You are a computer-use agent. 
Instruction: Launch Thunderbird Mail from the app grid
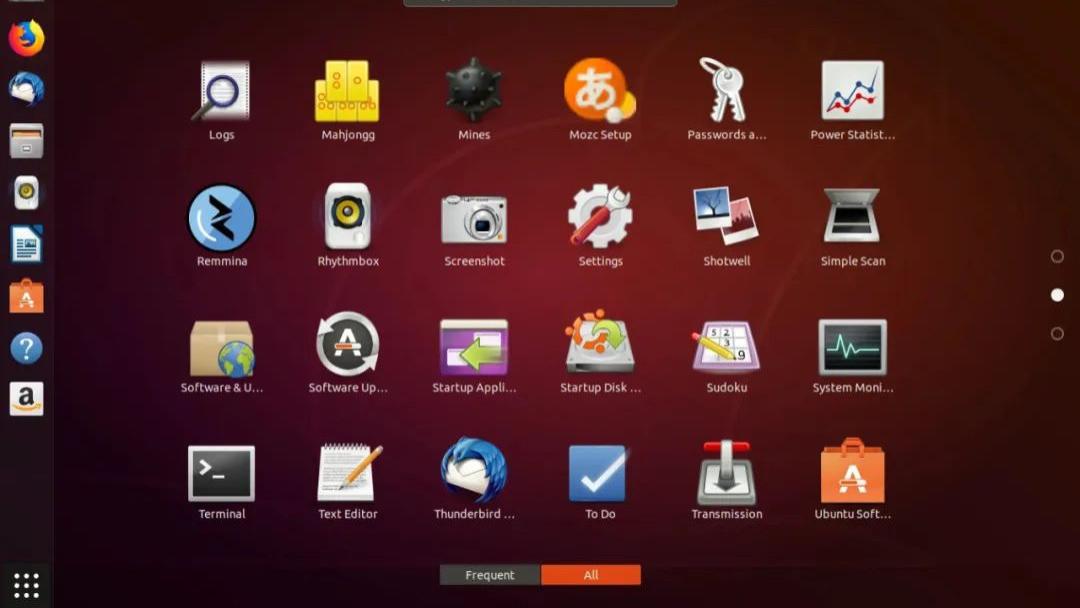pos(474,481)
